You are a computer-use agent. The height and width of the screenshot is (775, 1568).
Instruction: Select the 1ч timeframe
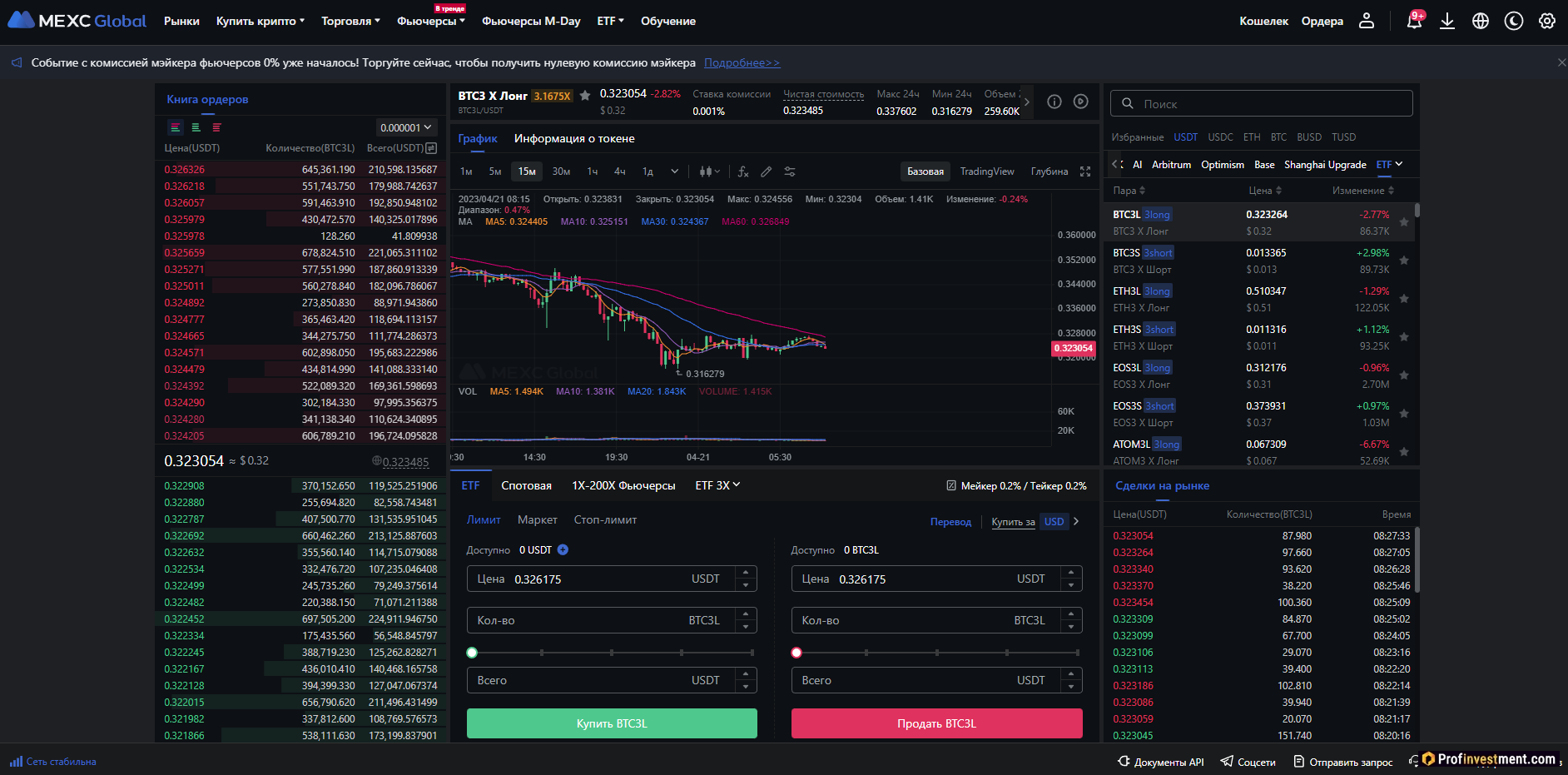[x=593, y=171]
